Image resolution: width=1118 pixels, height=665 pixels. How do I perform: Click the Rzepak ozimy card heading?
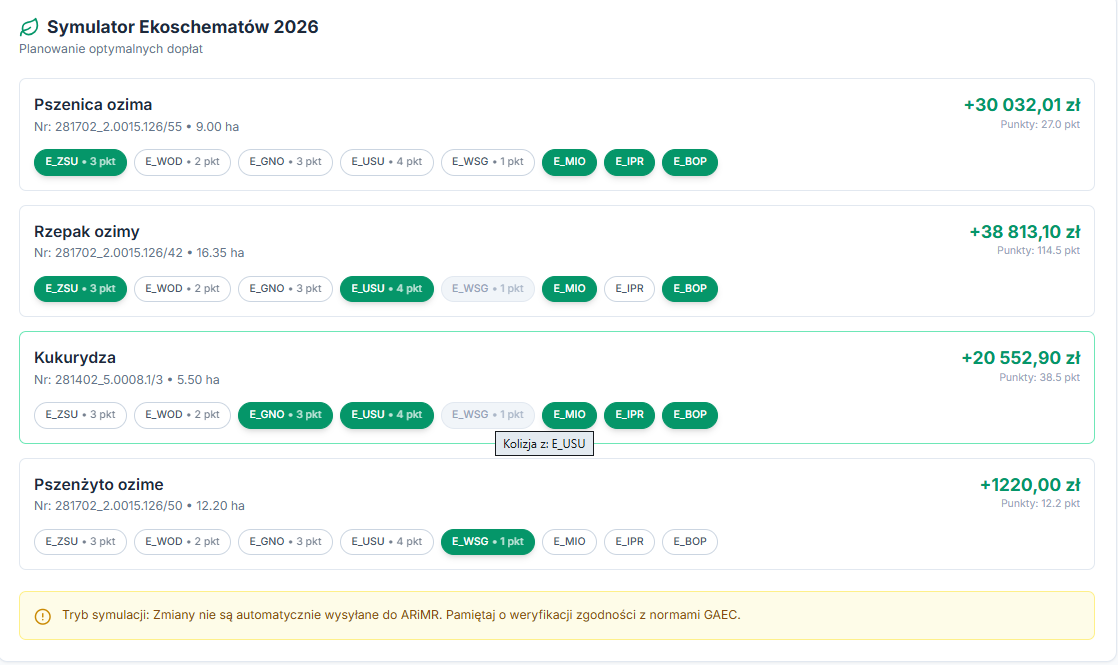tap(87, 232)
